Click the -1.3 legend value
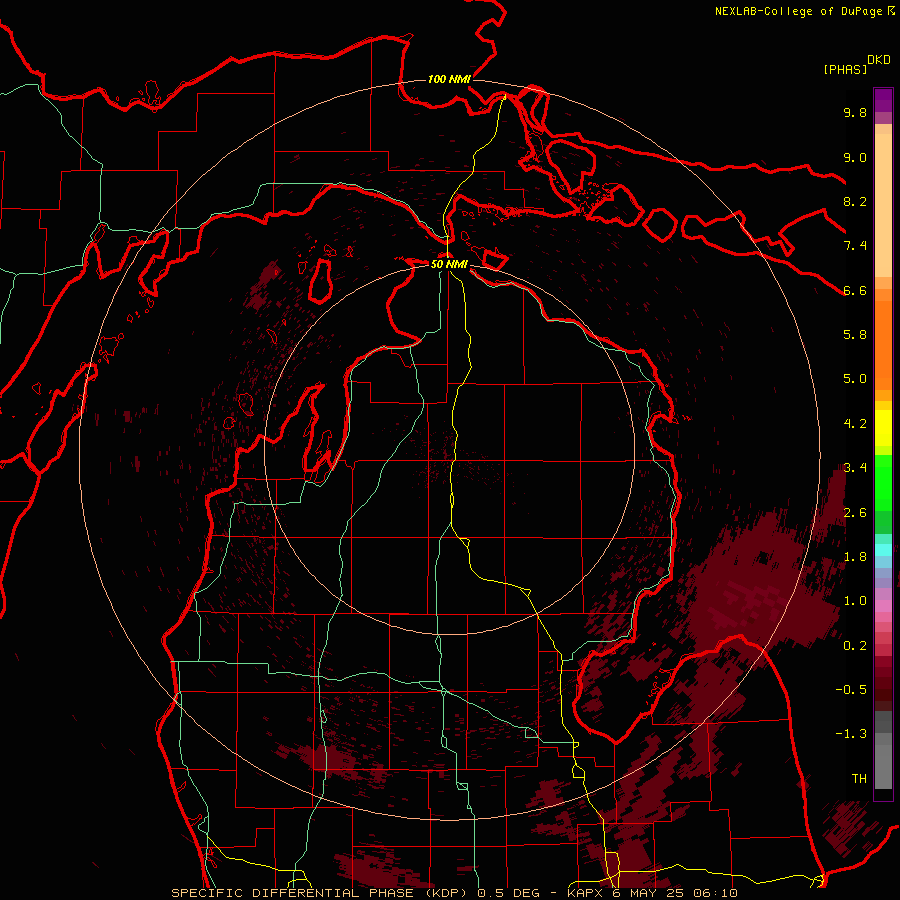Viewport: 900px width, 900px height. (x=851, y=734)
